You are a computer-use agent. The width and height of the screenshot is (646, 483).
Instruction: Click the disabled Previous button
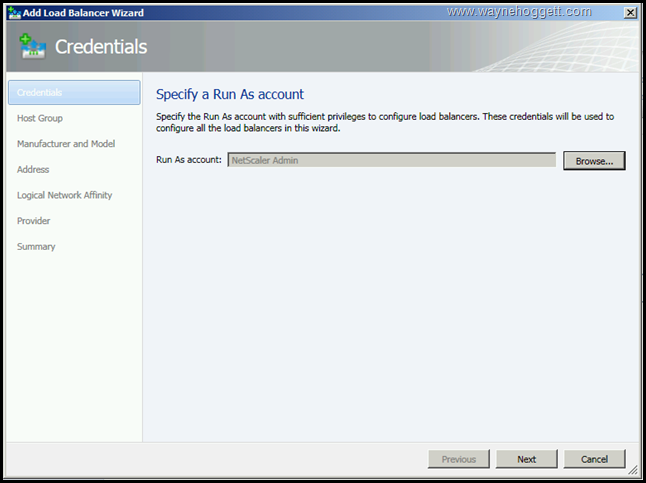point(459,459)
